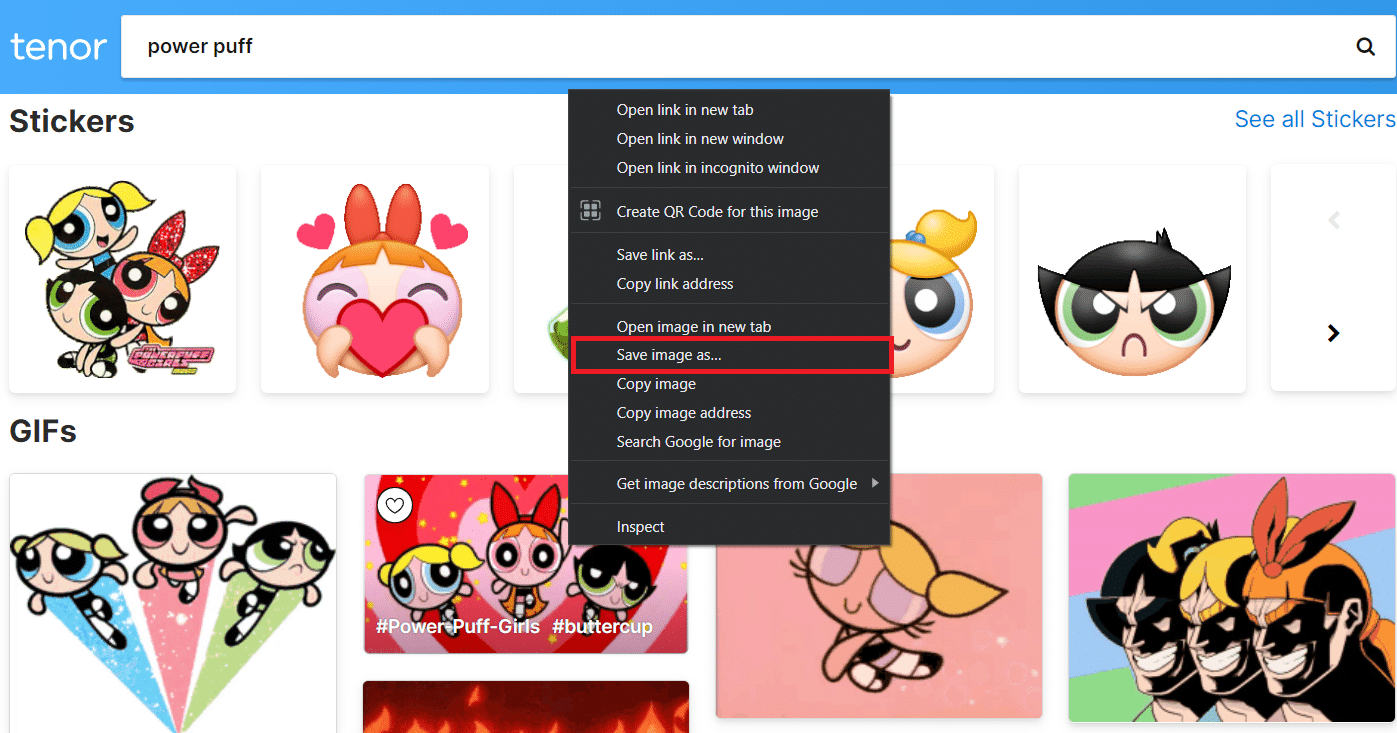This screenshot has width=1397, height=733.
Task: Open the red flames GIF thumbnail
Action: click(526, 707)
